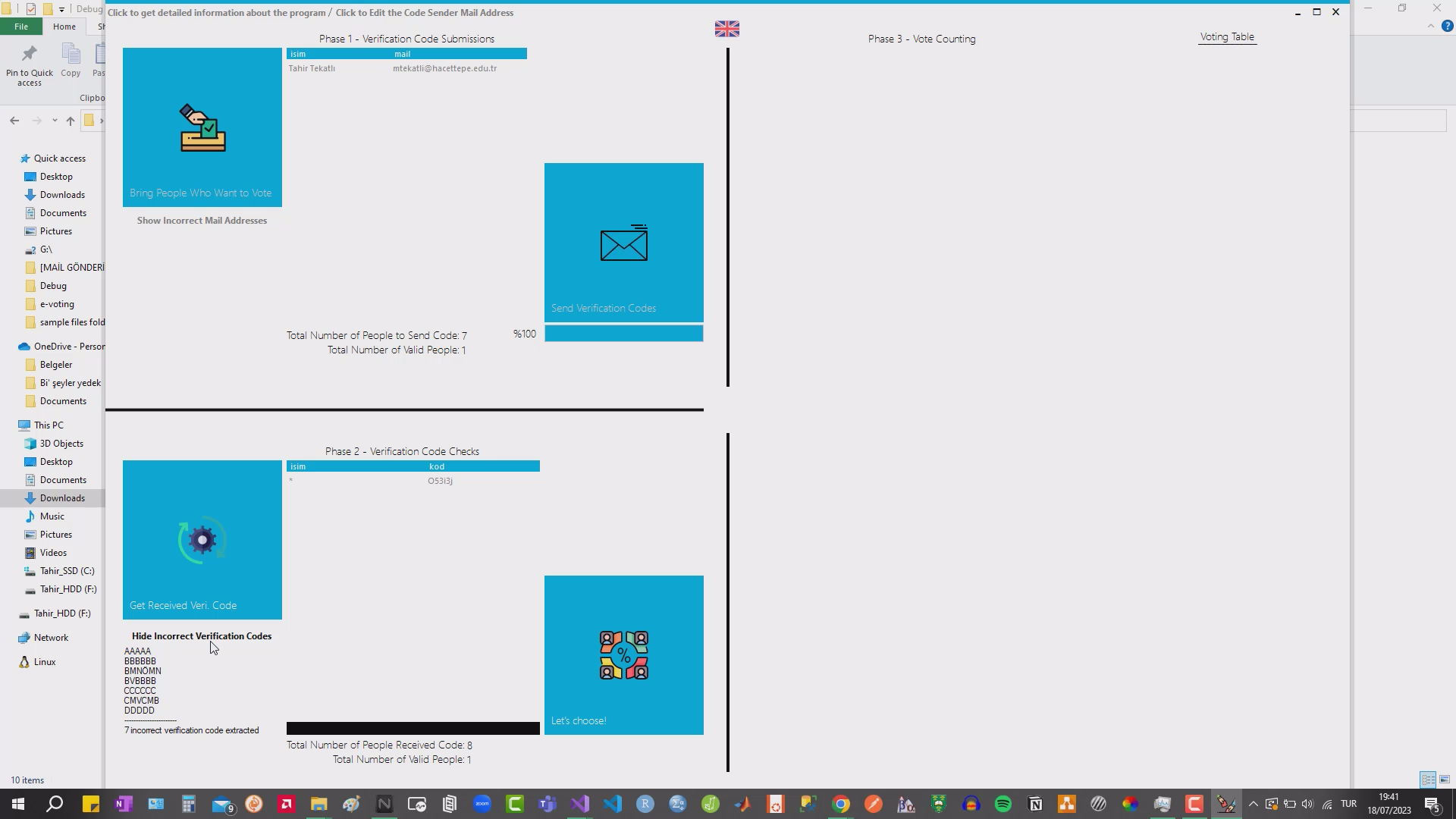Viewport: 1456px width, 819px height.
Task: Toggle 'Show Incorrect Mail Addresses'
Action: (x=201, y=220)
